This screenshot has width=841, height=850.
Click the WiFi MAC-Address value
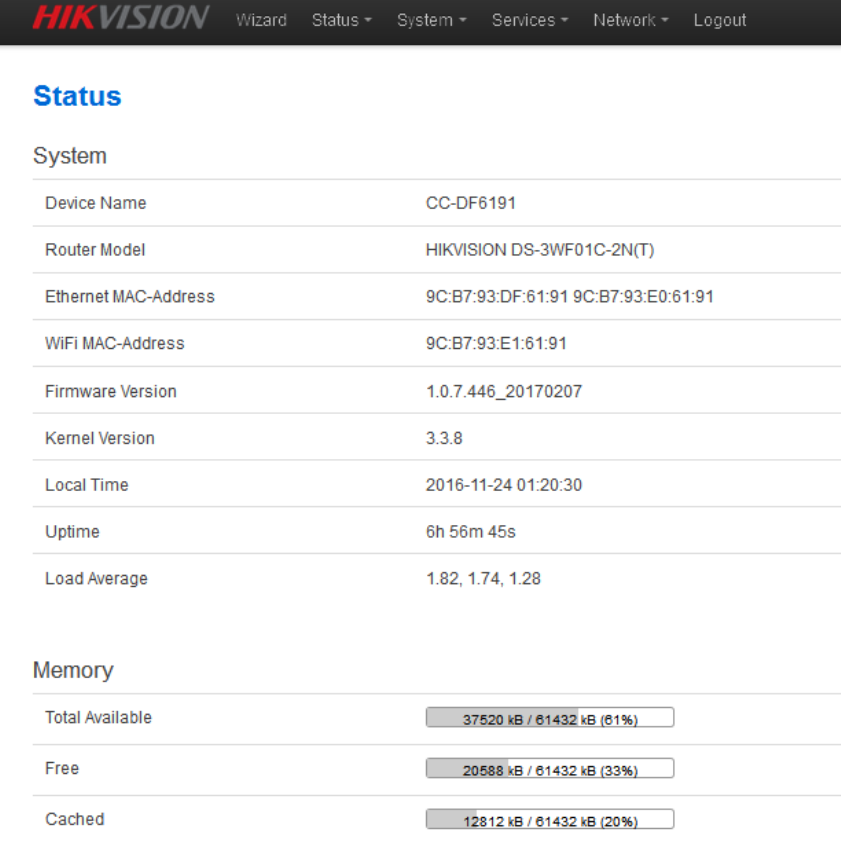pyautogui.click(x=496, y=344)
